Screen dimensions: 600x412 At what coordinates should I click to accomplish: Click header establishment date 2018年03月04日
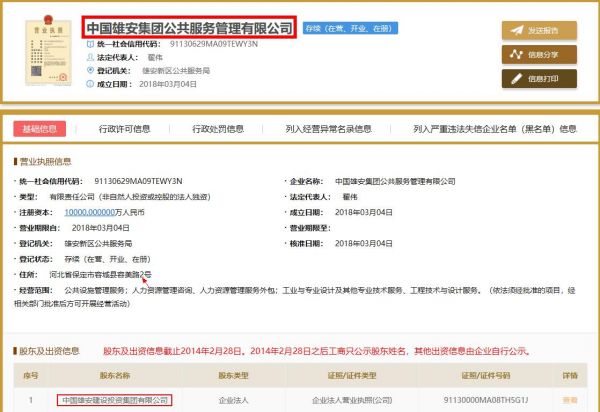(x=168, y=84)
